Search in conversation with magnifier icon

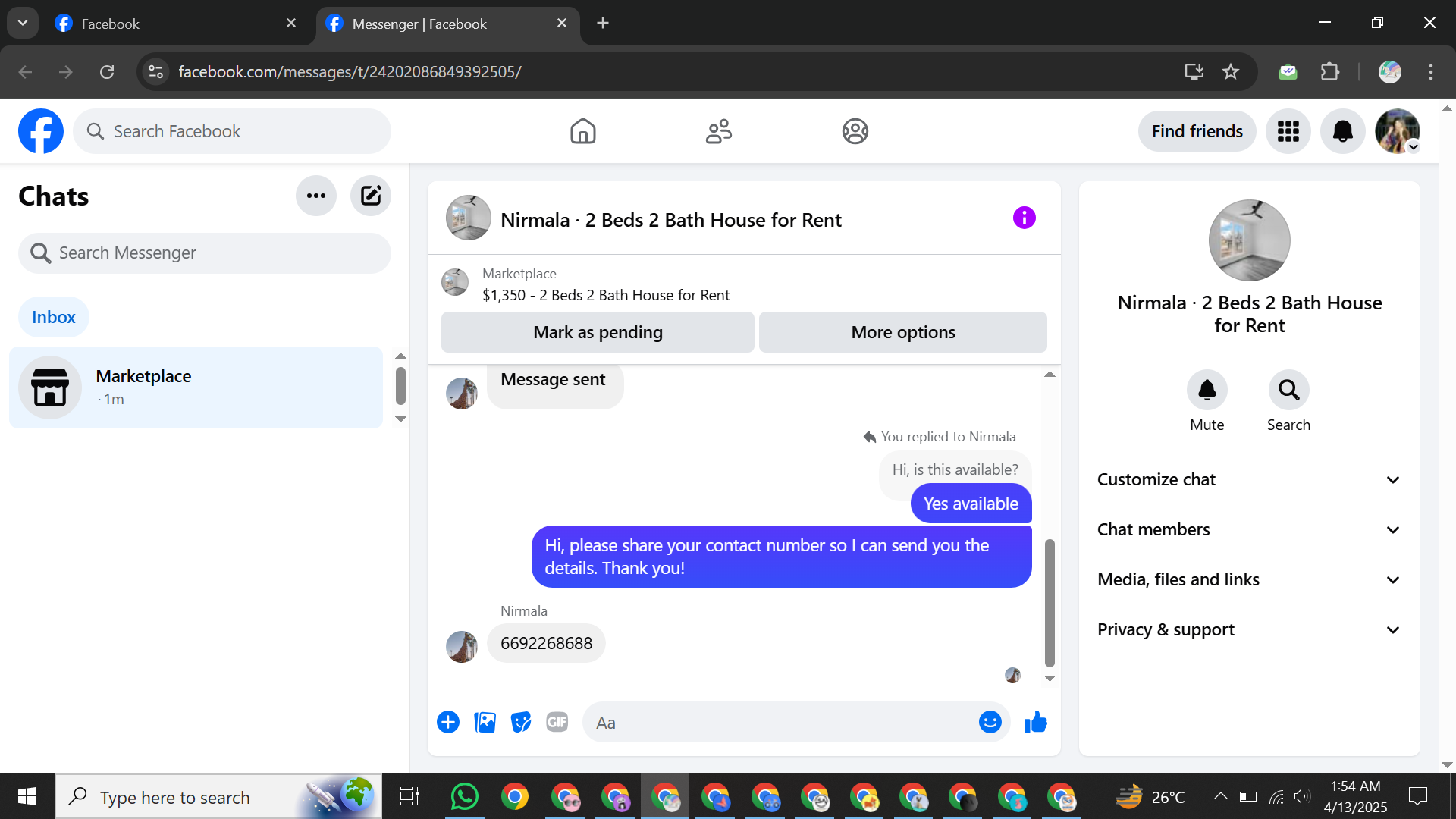[x=1288, y=390]
